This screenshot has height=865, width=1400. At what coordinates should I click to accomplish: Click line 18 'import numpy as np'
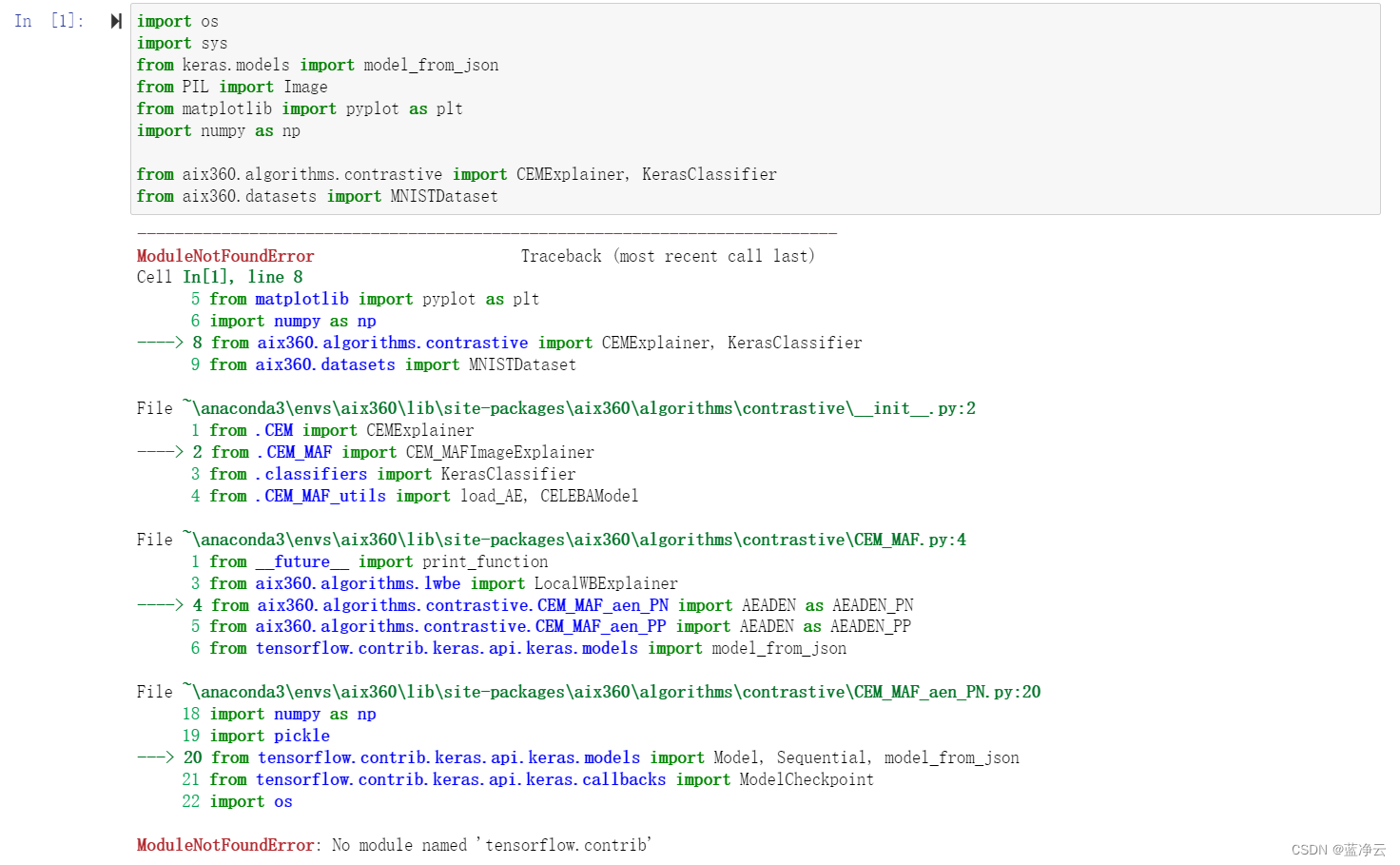pyautogui.click(x=280, y=714)
